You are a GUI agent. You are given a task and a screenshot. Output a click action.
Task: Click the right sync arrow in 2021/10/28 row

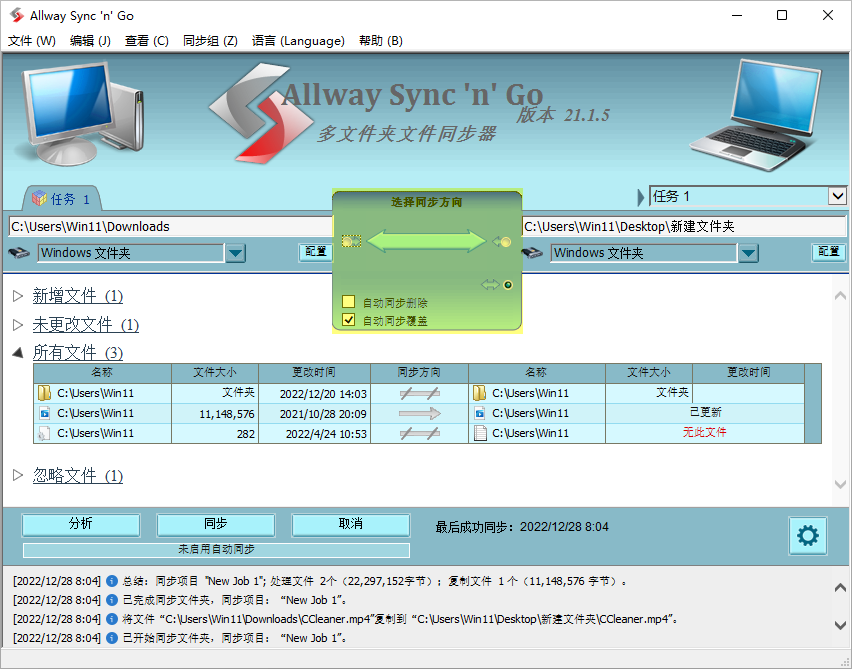tap(419, 414)
